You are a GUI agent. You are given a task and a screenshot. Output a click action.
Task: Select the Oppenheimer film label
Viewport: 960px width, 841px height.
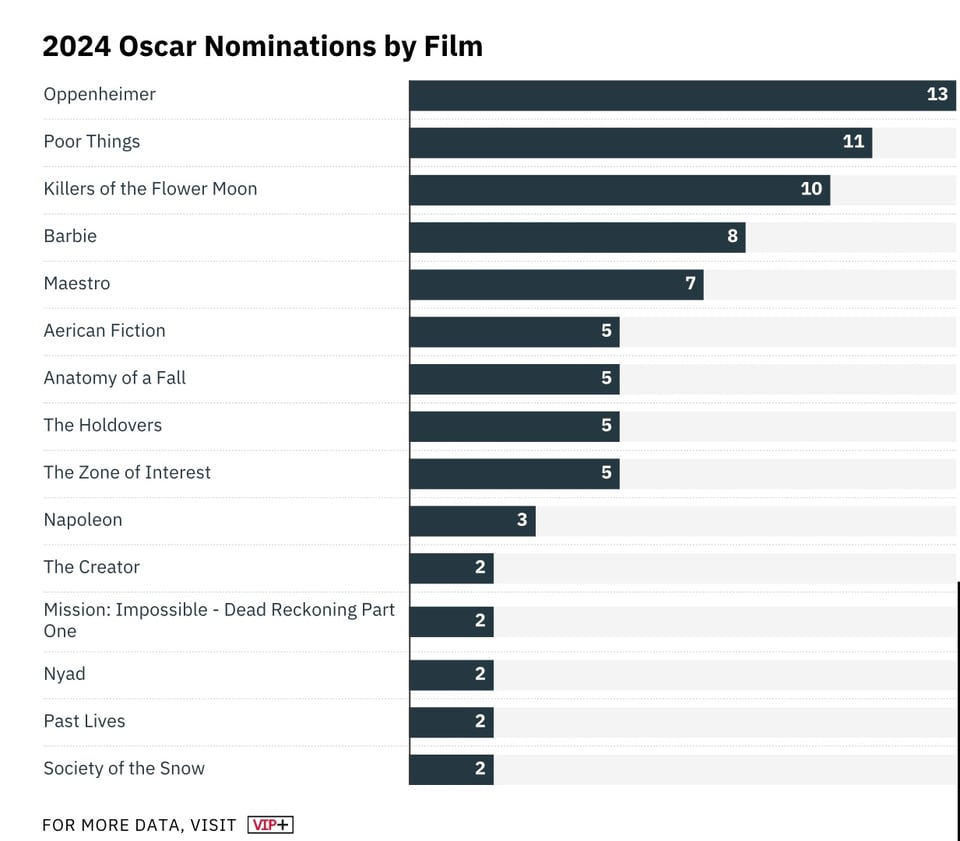[x=99, y=95]
